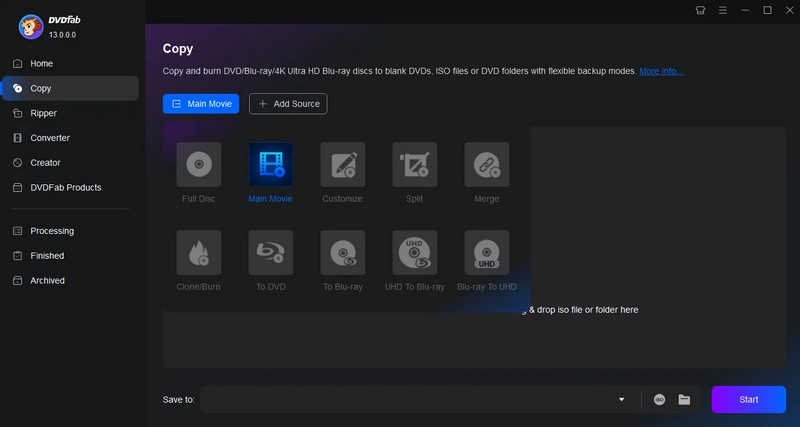This screenshot has width=800, height=427.
Task: Select the Full Disc copy mode icon
Action: (198, 164)
